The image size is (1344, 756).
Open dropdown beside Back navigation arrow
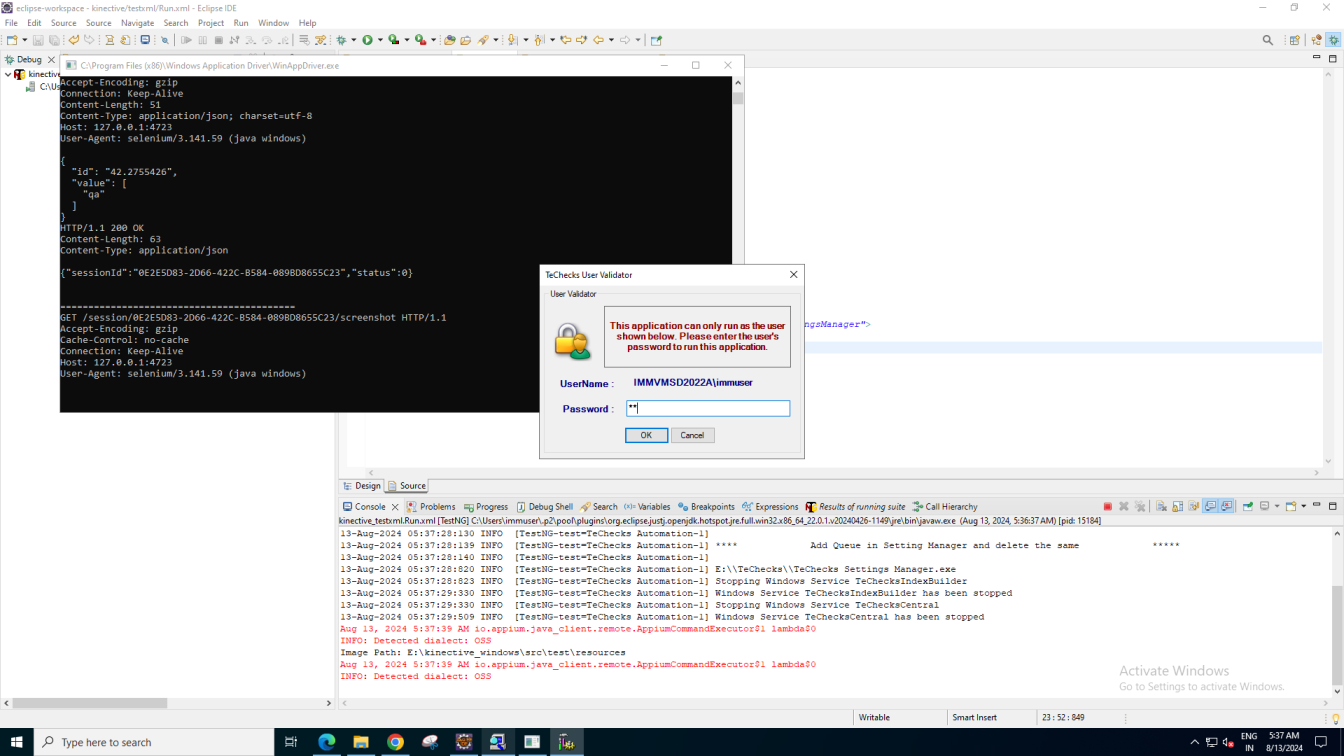(x=611, y=40)
